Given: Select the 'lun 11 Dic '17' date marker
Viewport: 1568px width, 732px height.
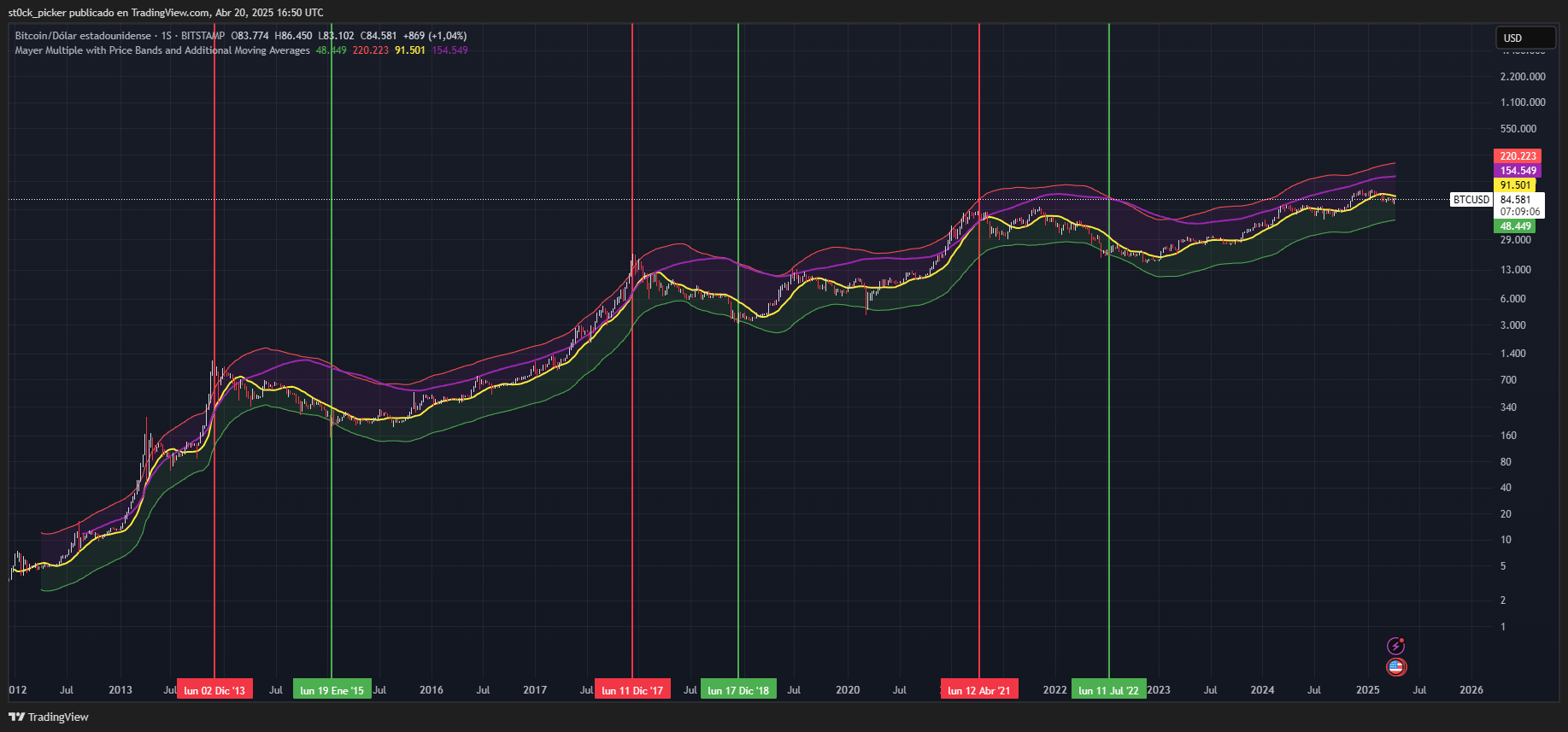Looking at the screenshot, I should [632, 690].
